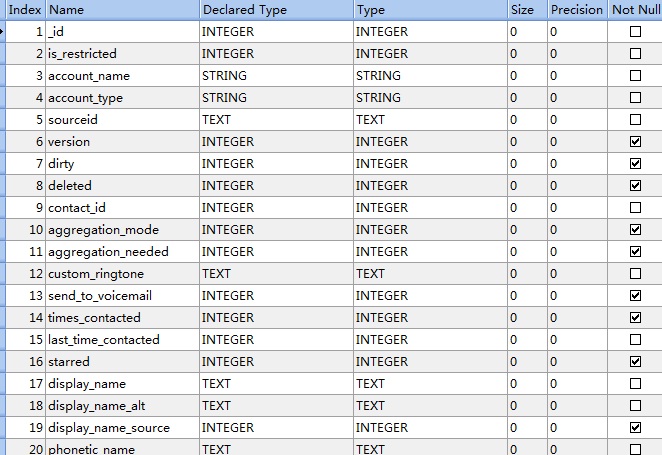
Task: Select the _id name cell
Action: click(122, 32)
